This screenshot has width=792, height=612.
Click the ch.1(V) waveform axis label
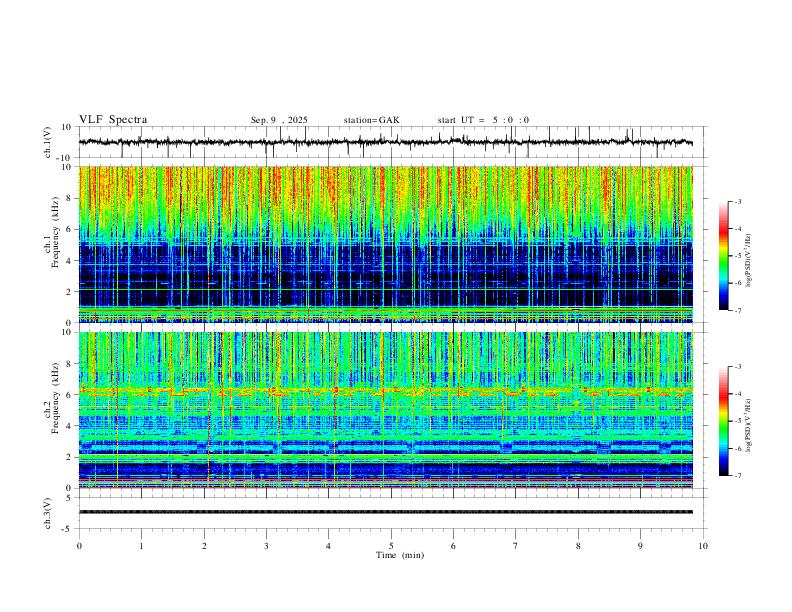48,142
